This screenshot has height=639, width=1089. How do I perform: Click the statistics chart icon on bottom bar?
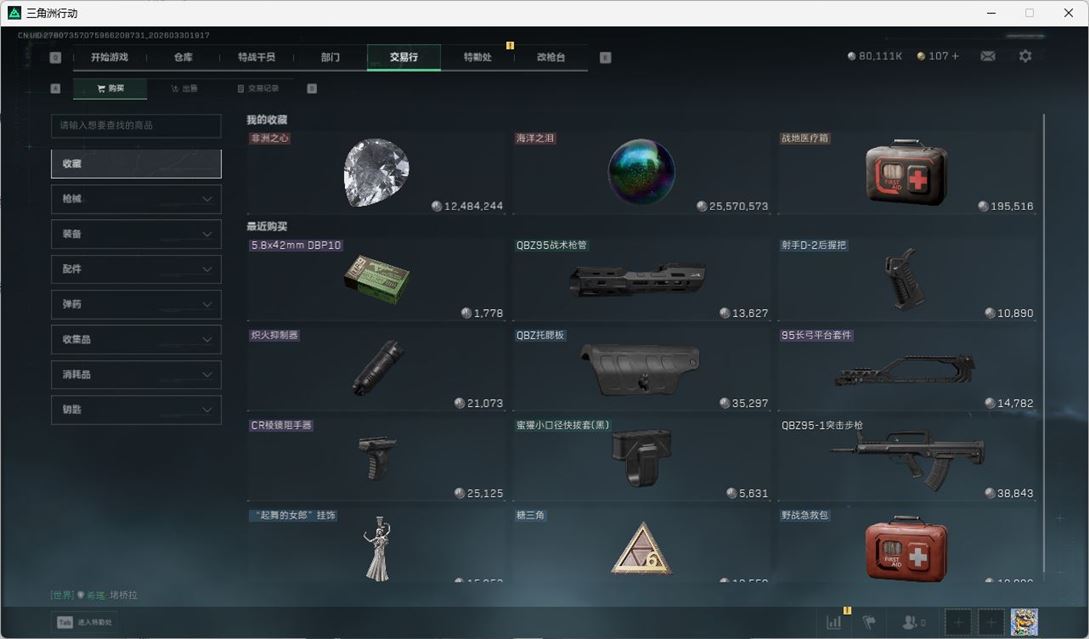[x=835, y=621]
